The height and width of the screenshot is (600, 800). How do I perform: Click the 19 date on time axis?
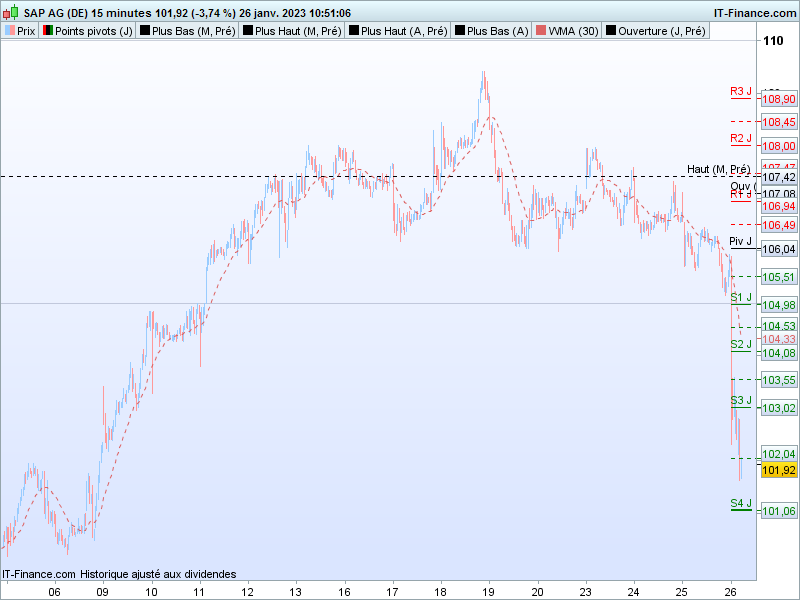coord(489,592)
